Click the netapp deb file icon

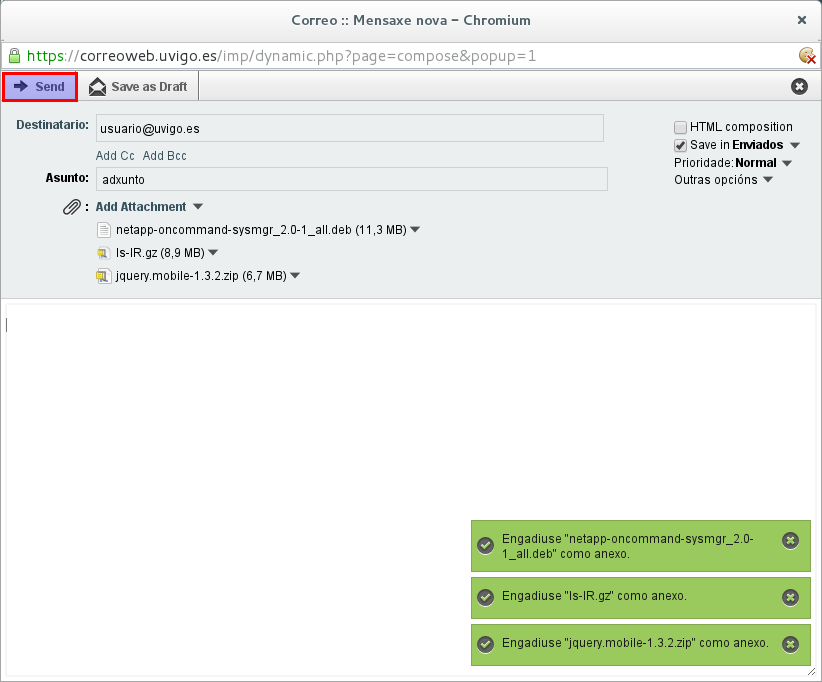click(x=103, y=230)
